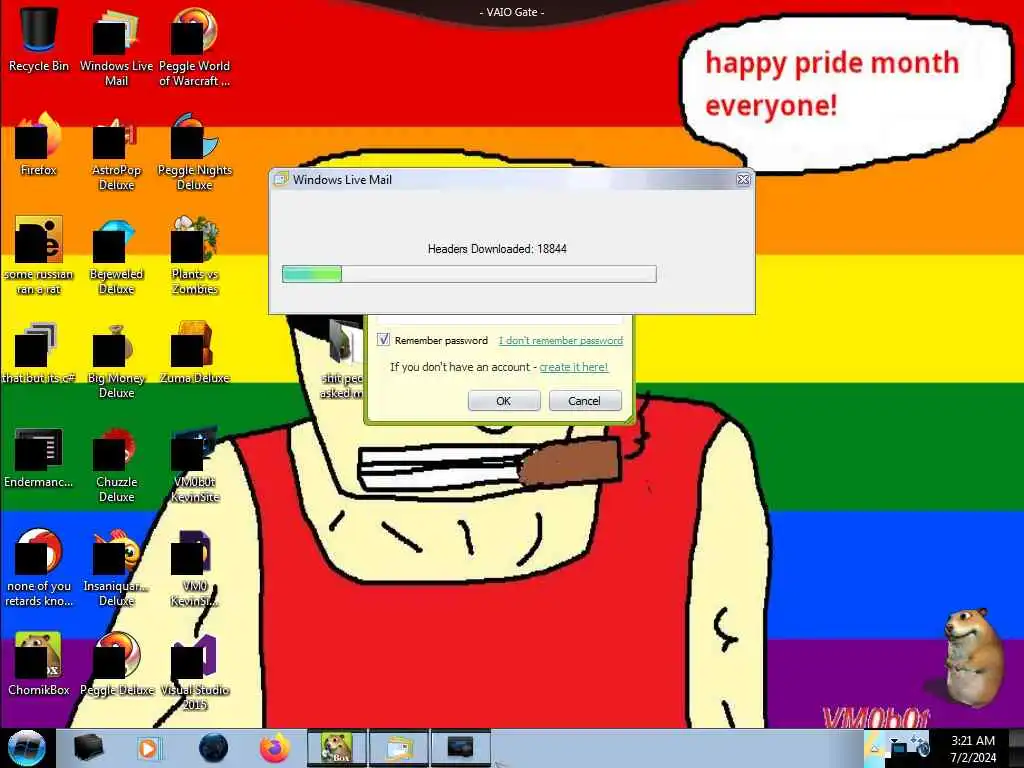Click the swirl tray icon
1024x768 pixels.
pyautogui.click(x=920, y=745)
